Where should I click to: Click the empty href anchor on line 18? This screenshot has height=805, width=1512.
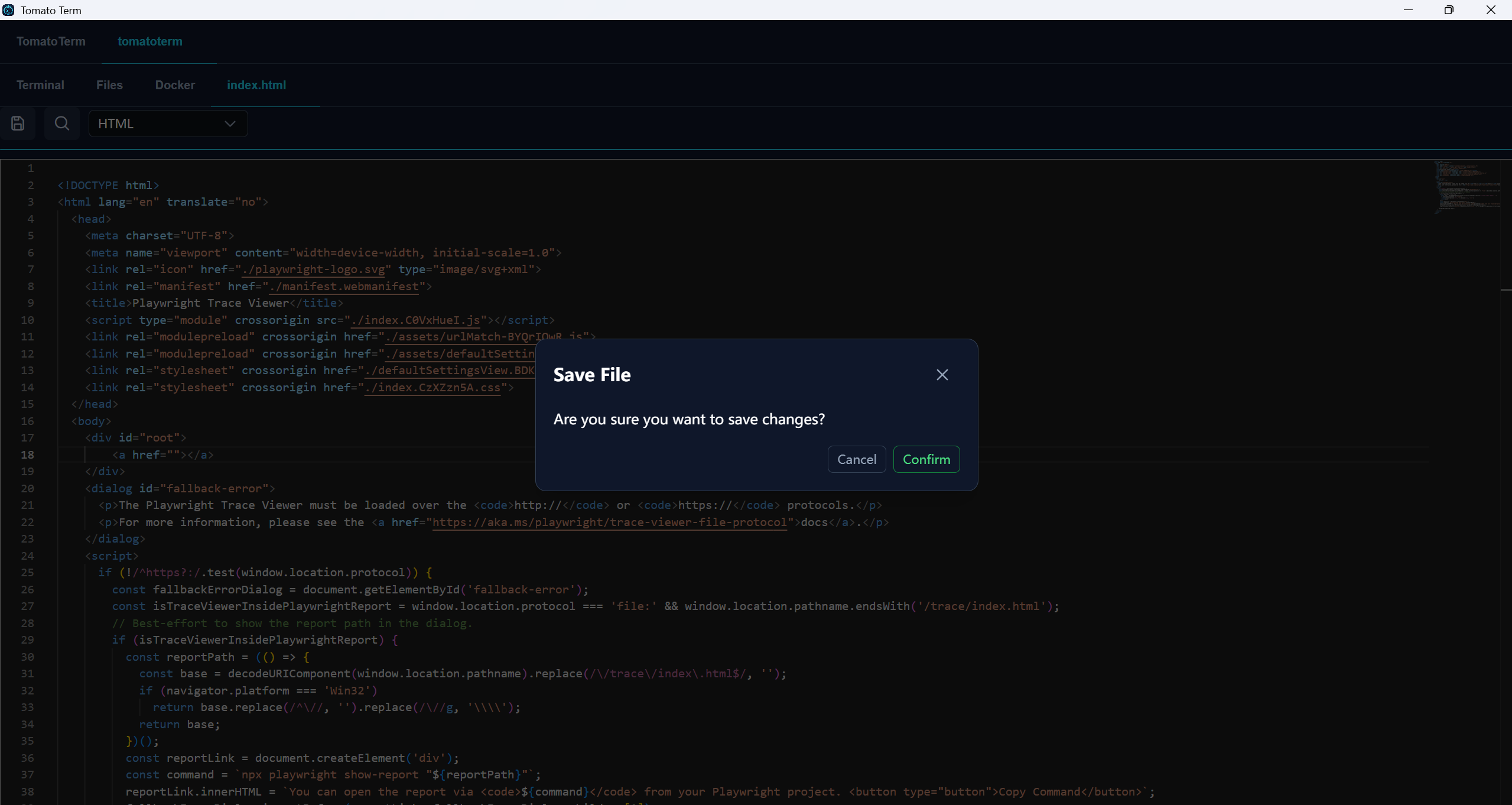163,455
